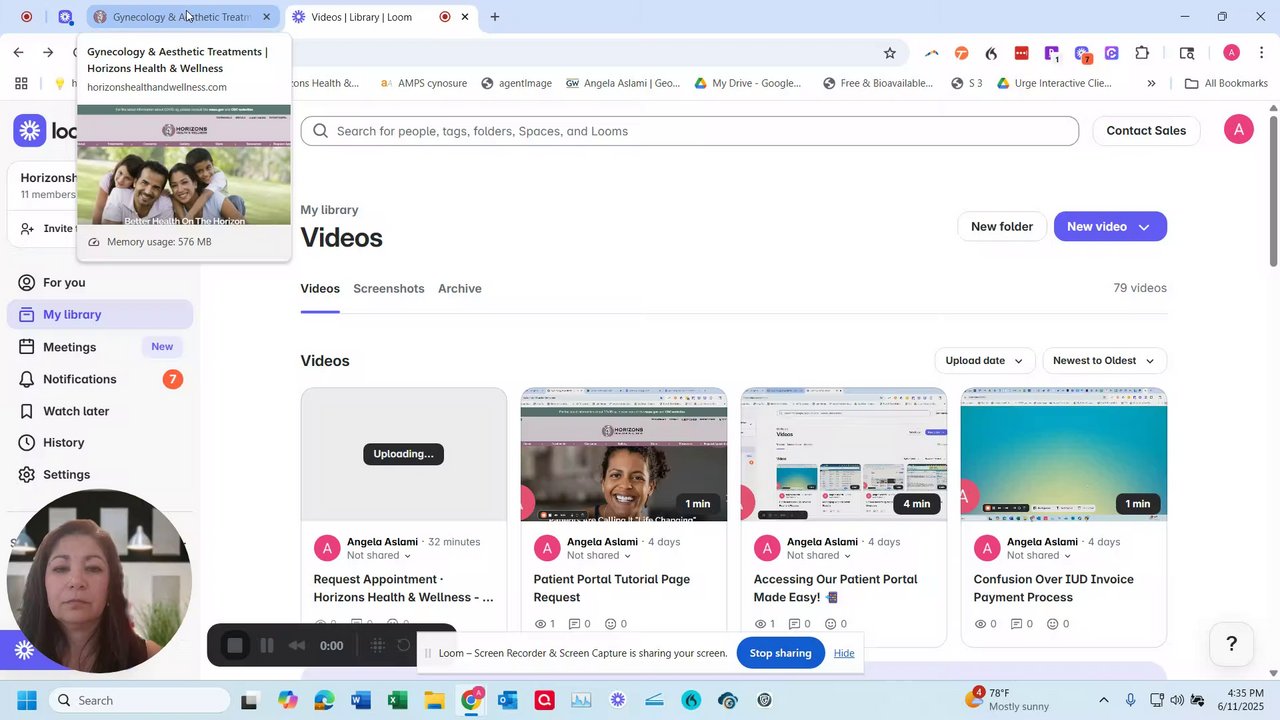Open History in the sidebar

point(63,443)
